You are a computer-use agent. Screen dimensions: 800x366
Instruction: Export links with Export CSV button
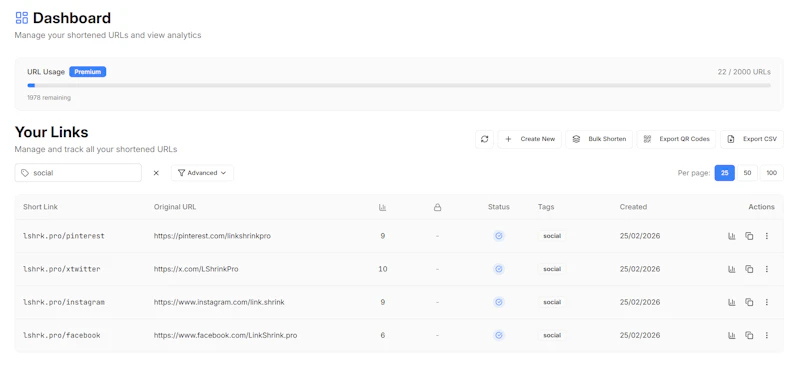click(x=752, y=139)
